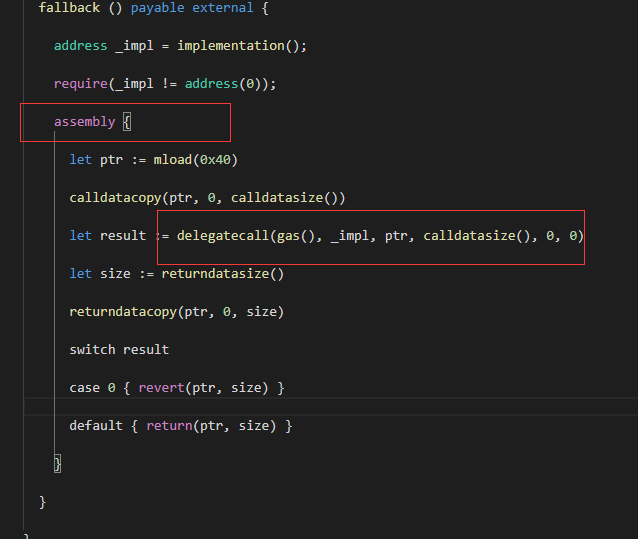Click 'gas()' inside the delegatecall arguments
The height and width of the screenshot is (539, 638).
(295, 236)
